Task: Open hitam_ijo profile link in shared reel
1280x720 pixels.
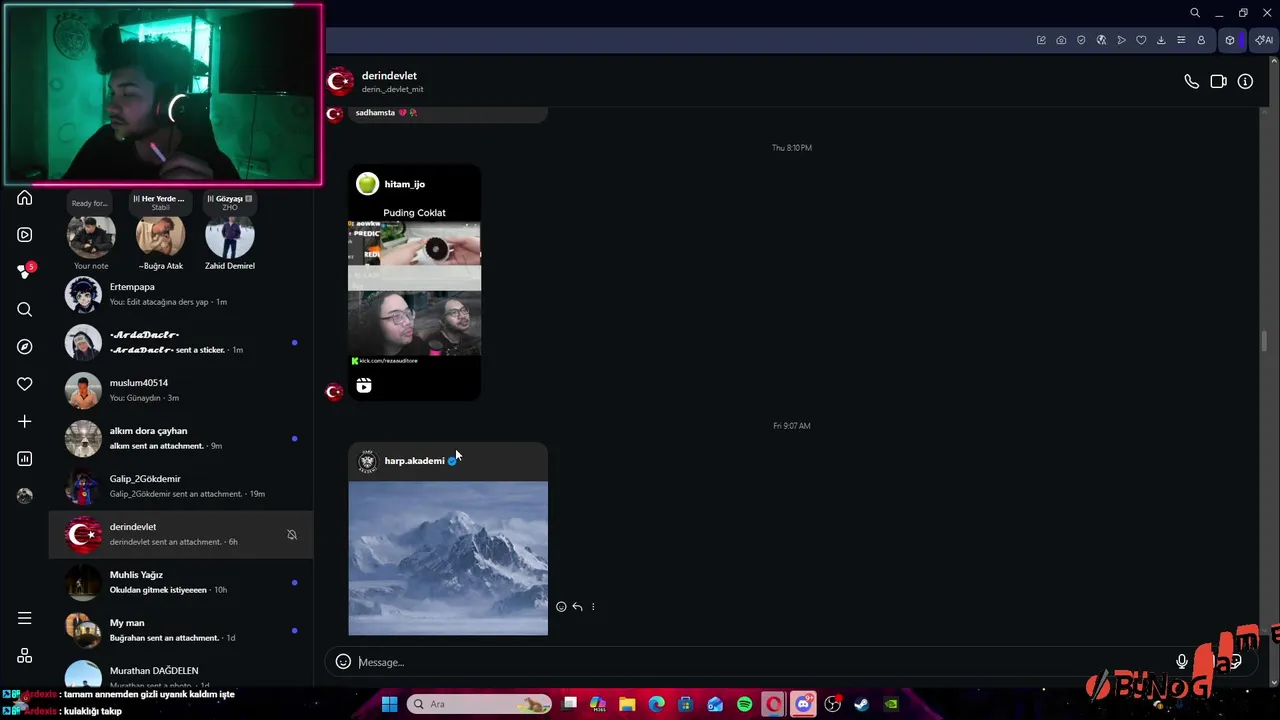Action: click(404, 184)
